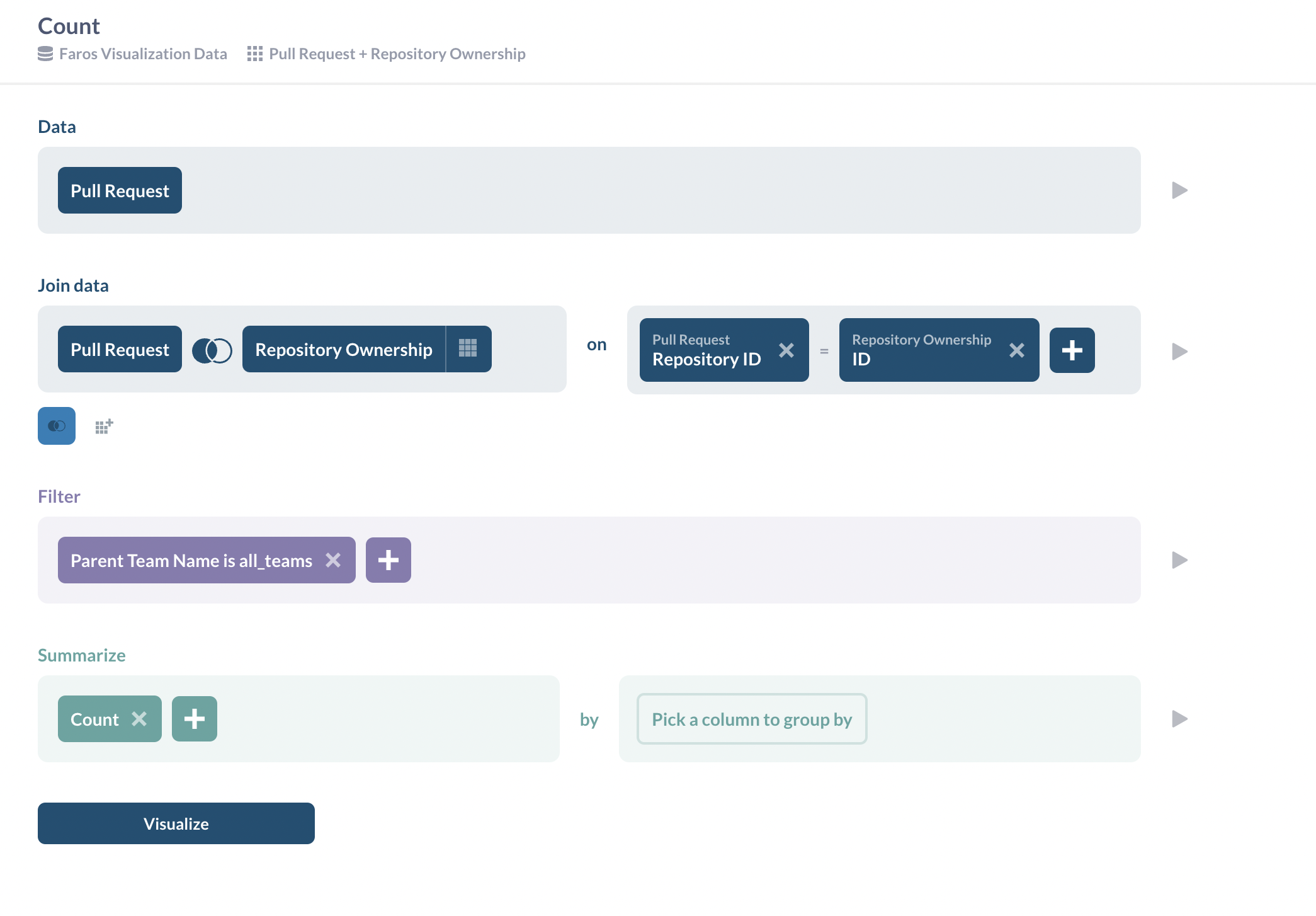The width and height of the screenshot is (1316, 916).
Task: Preview the Join data step arrow
Action: pyautogui.click(x=1179, y=351)
